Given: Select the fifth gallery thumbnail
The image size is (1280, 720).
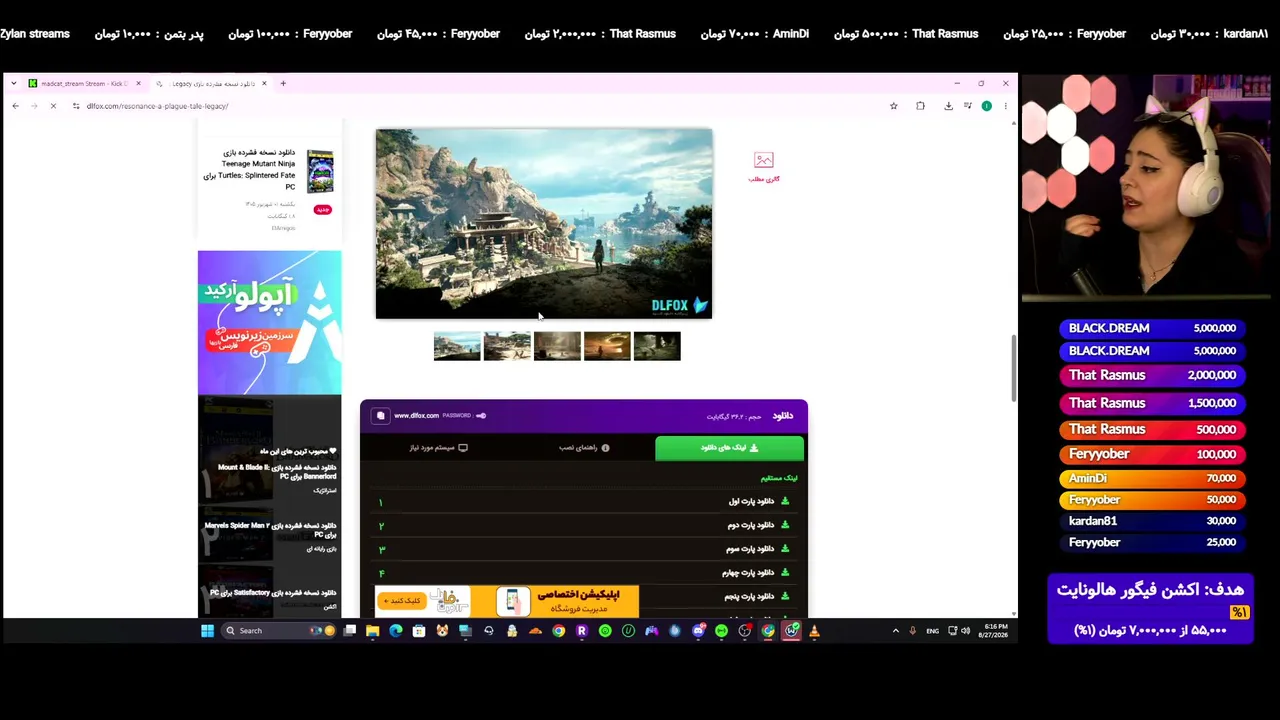Looking at the screenshot, I should (657, 346).
